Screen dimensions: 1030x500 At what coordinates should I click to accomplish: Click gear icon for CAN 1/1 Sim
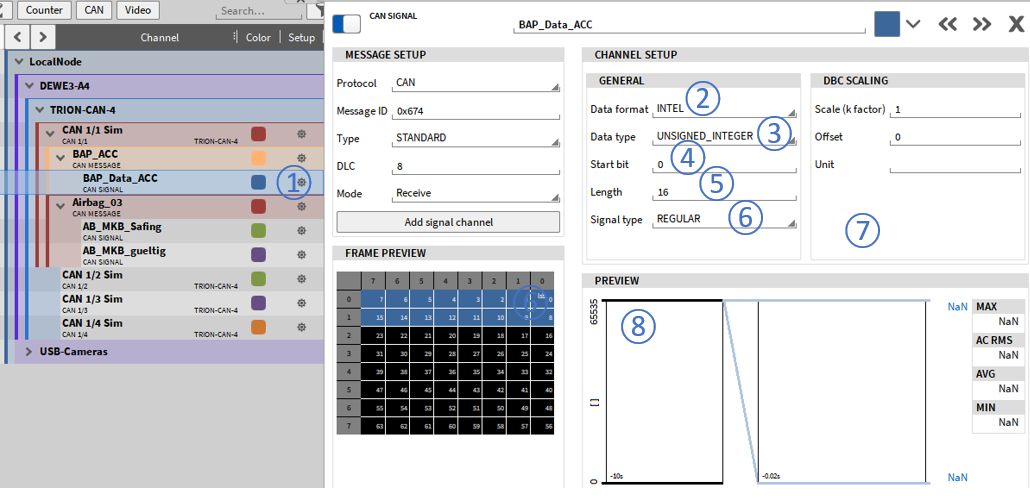tap(301, 133)
